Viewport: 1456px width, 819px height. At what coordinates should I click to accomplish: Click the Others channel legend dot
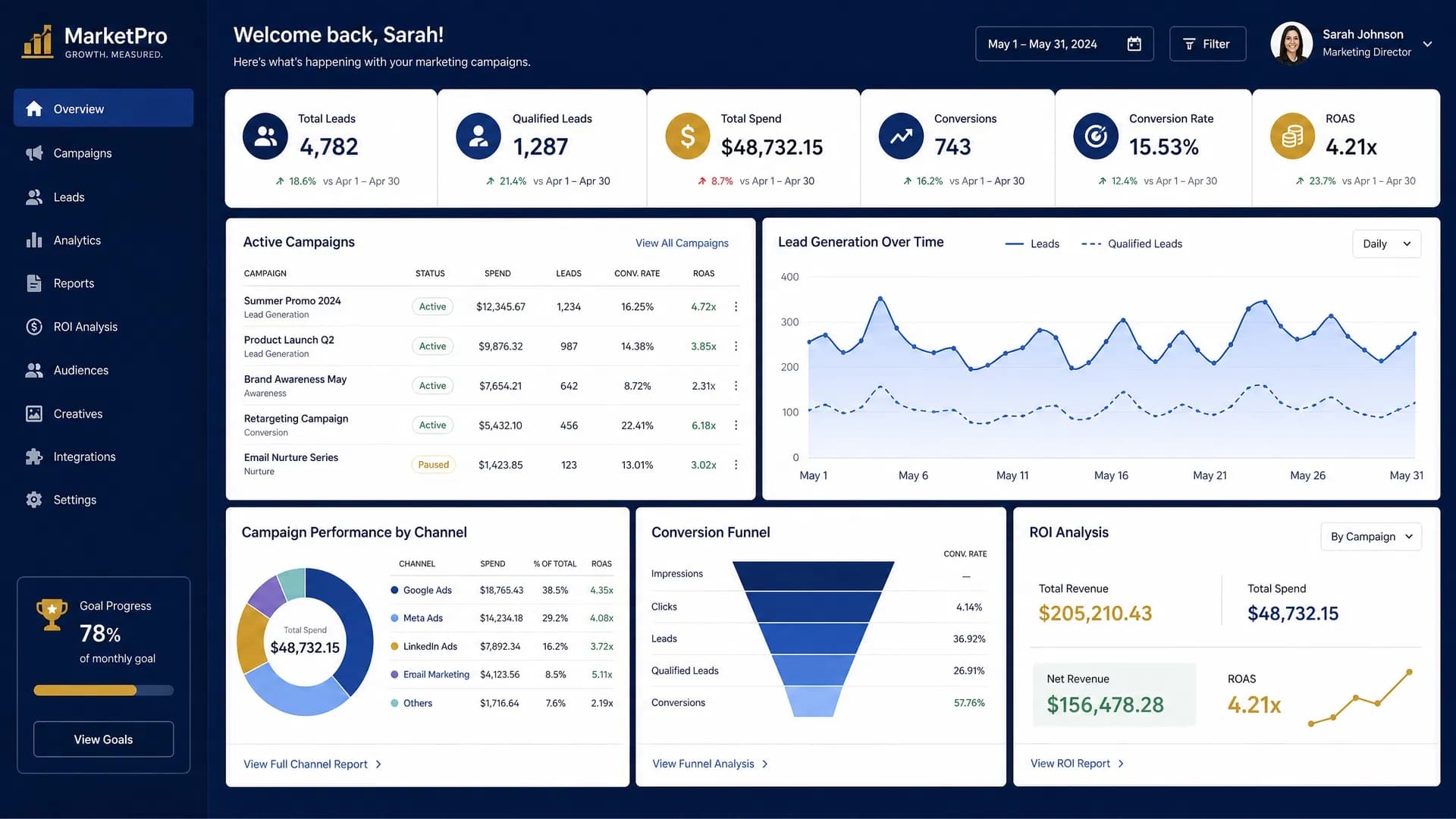coord(394,703)
